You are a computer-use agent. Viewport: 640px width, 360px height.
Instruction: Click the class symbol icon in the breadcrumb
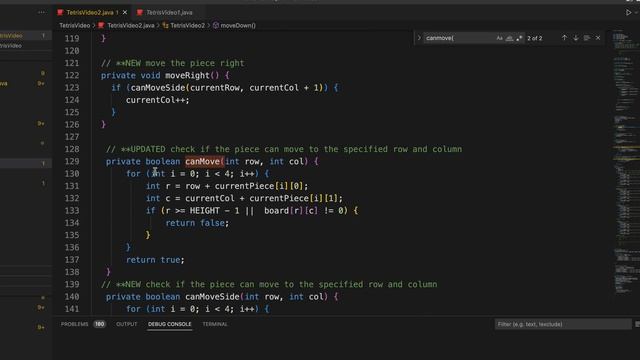[165, 25]
